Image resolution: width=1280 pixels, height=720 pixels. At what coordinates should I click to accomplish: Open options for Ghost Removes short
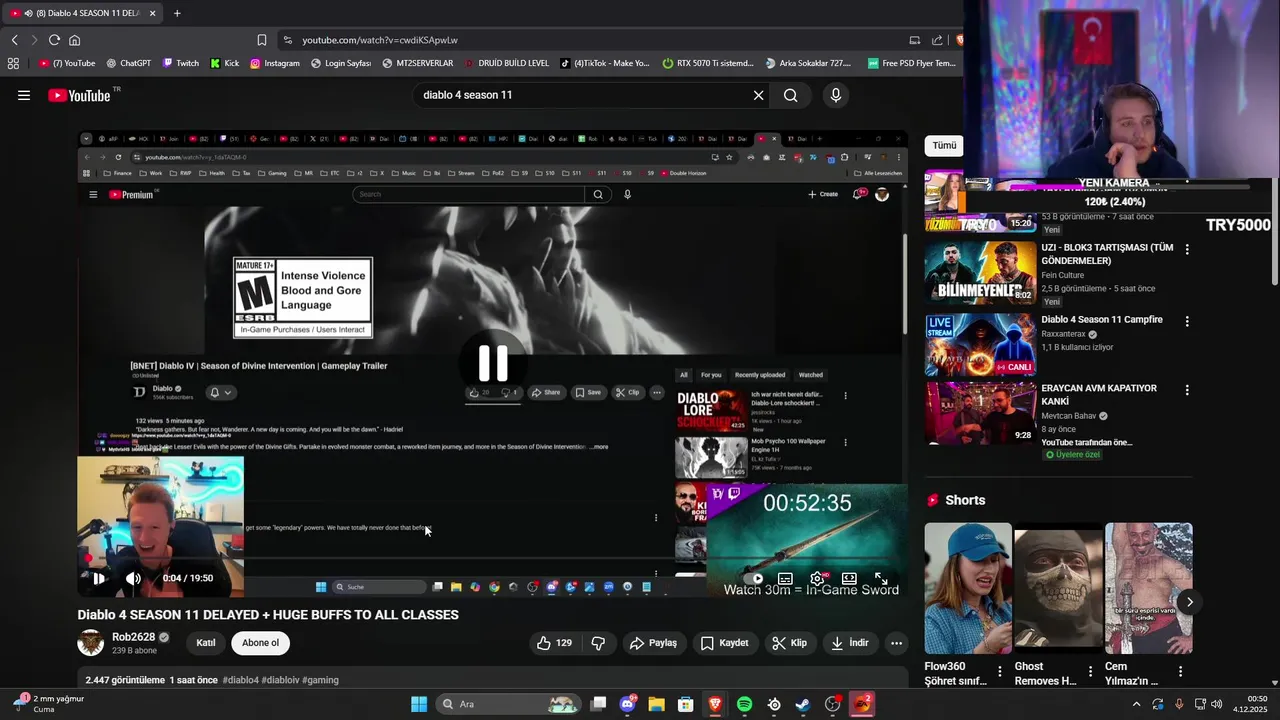tap(1090, 672)
